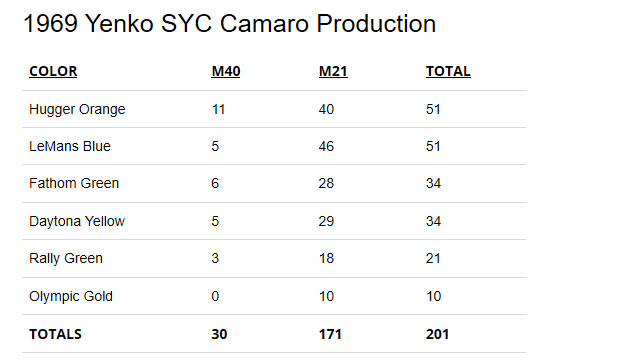Select the LeMans Blue row label
Viewport: 617px width, 364px height.
click(x=70, y=146)
